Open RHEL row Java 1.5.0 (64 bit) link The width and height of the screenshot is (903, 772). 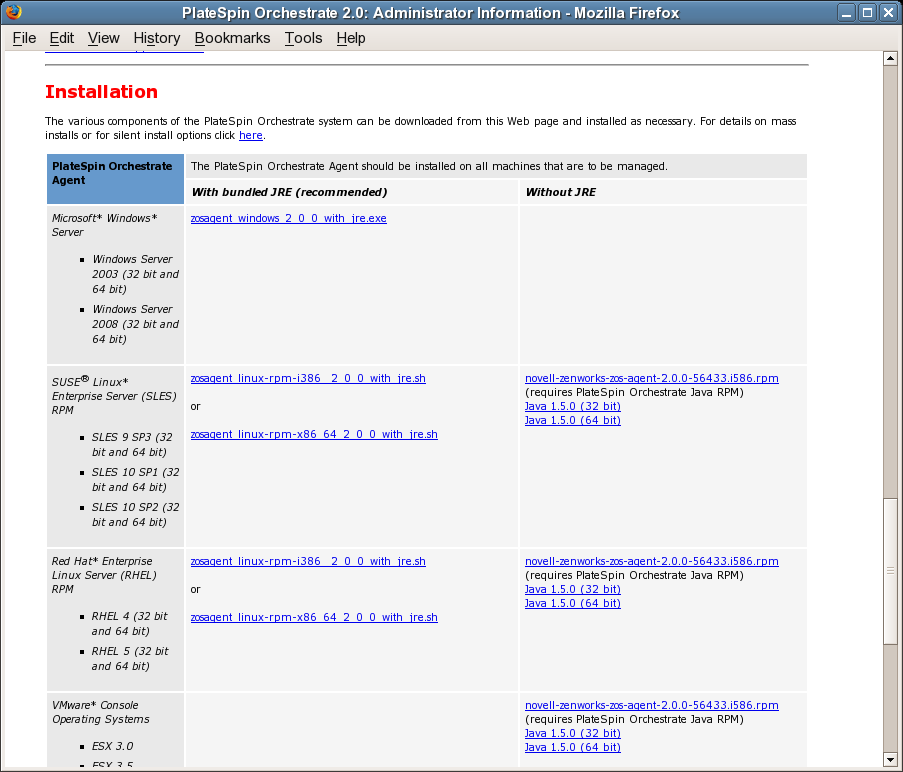572,603
